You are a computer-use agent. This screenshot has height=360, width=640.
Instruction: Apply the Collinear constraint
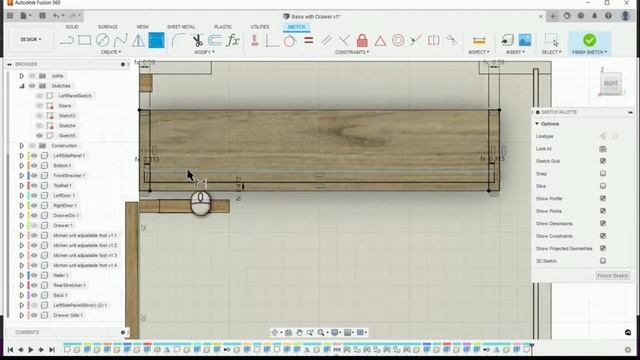point(416,40)
